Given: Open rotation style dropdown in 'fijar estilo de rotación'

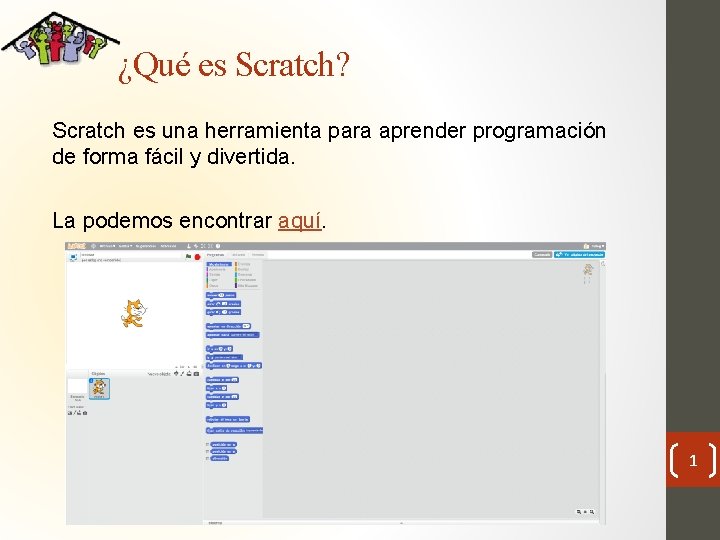Looking at the screenshot, I should click(254, 431).
